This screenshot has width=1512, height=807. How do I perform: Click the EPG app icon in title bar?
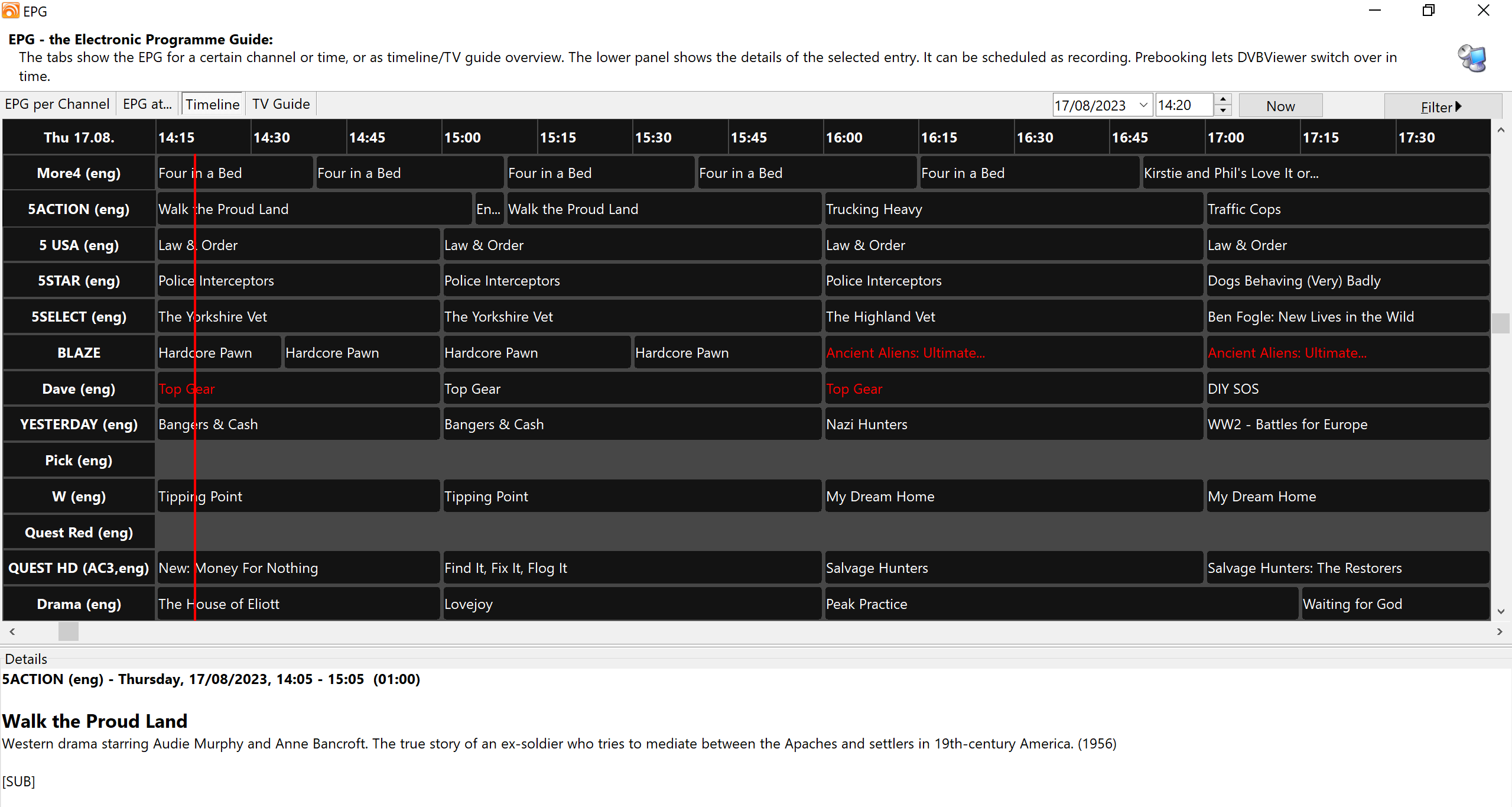pyautogui.click(x=11, y=11)
